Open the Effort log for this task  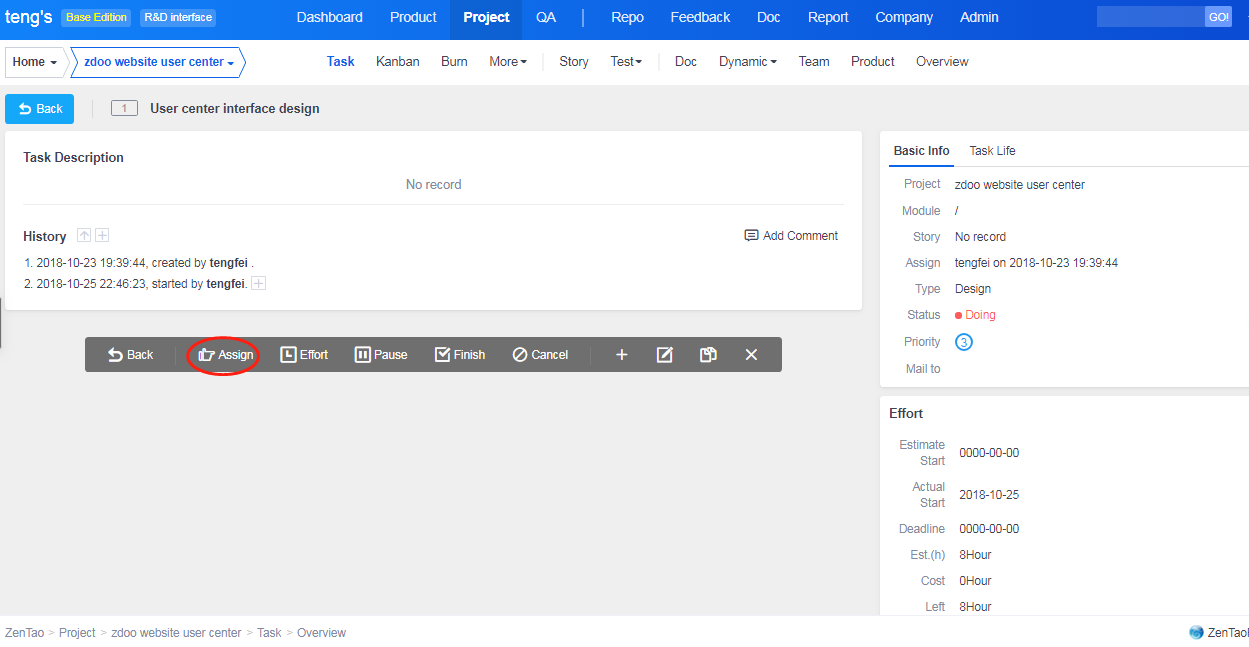[304, 355]
